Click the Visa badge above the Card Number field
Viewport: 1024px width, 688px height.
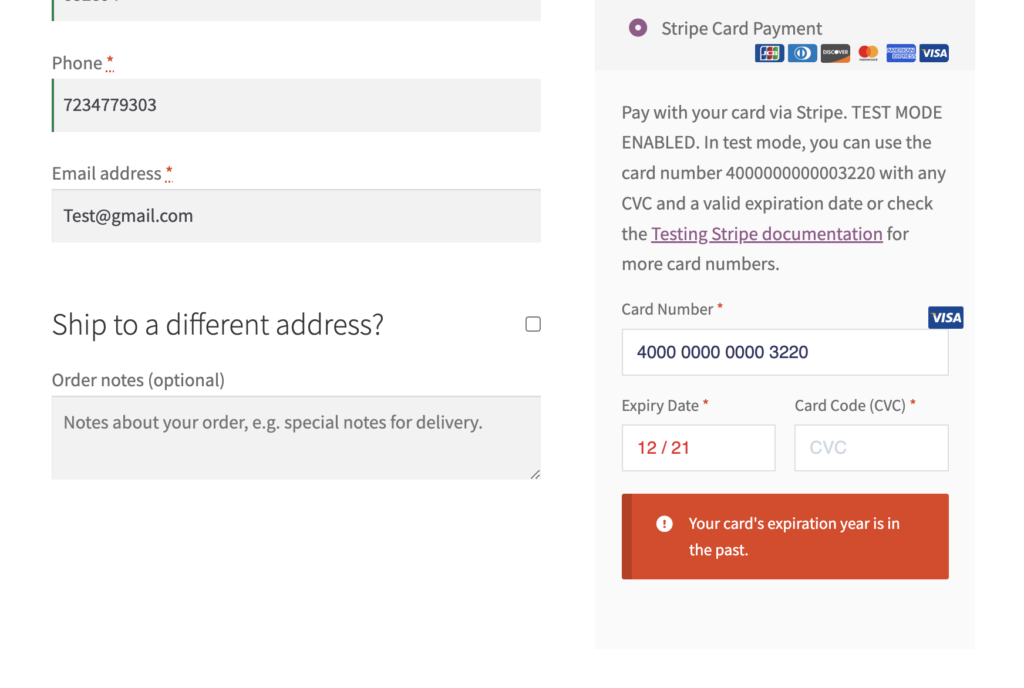[x=945, y=317]
